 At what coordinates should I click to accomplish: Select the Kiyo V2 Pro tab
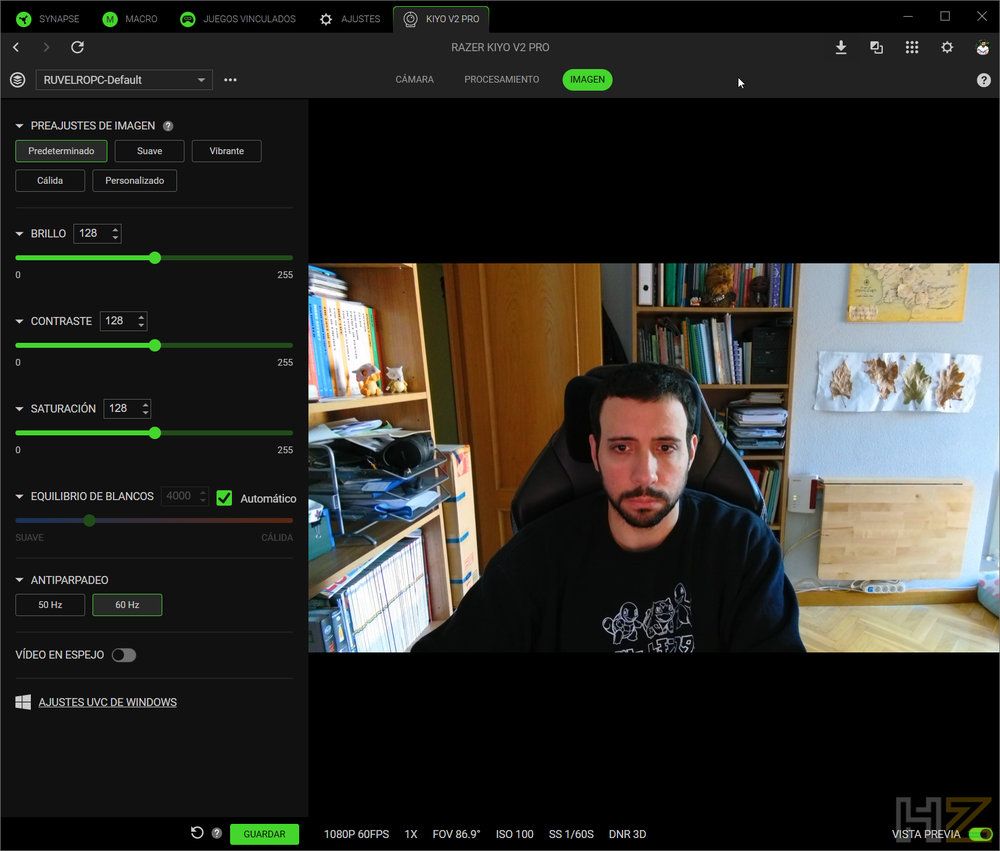coord(441,19)
